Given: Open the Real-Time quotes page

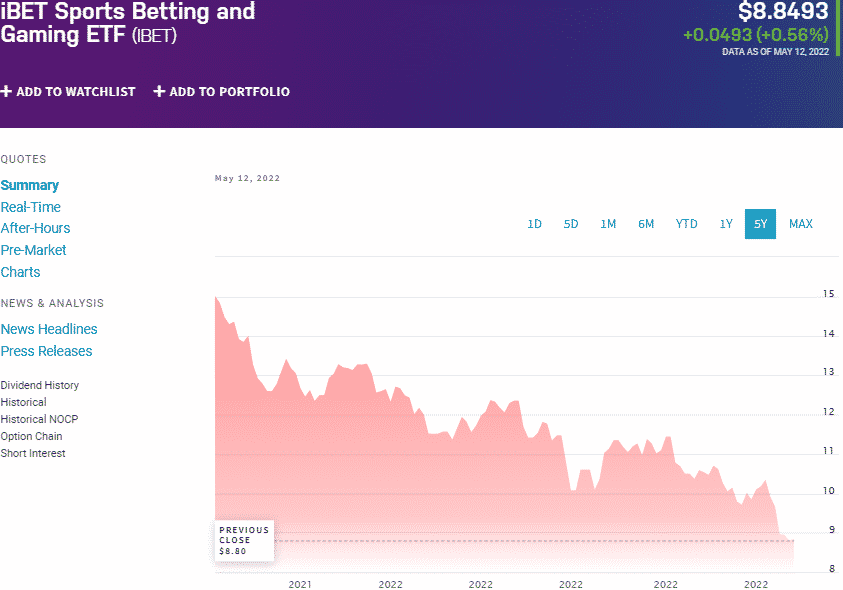Looking at the screenshot, I should pyautogui.click(x=33, y=207).
